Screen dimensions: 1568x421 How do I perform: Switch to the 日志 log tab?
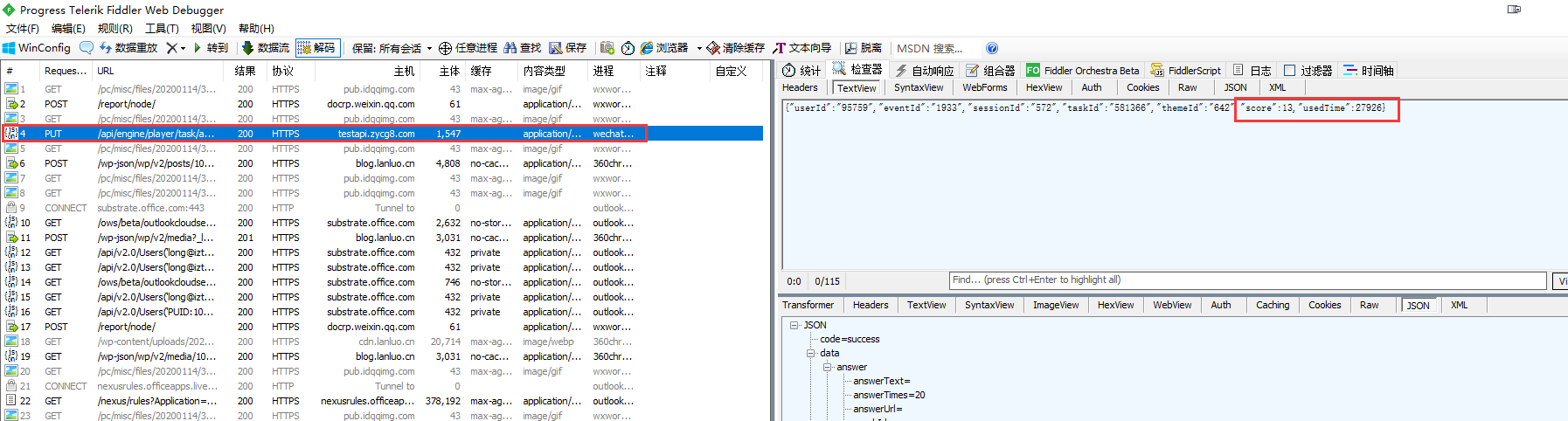(1252, 71)
